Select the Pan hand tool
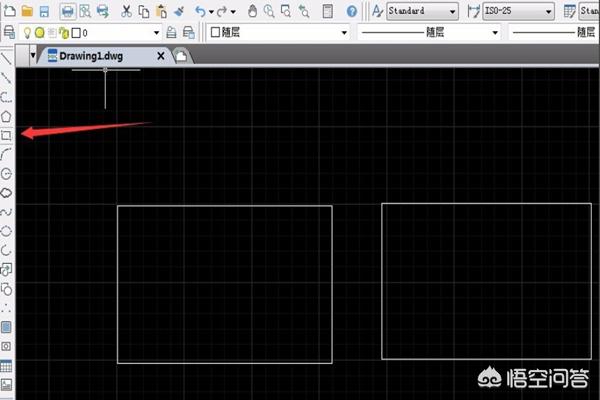Screen dimensions: 600x400 pos(253,11)
